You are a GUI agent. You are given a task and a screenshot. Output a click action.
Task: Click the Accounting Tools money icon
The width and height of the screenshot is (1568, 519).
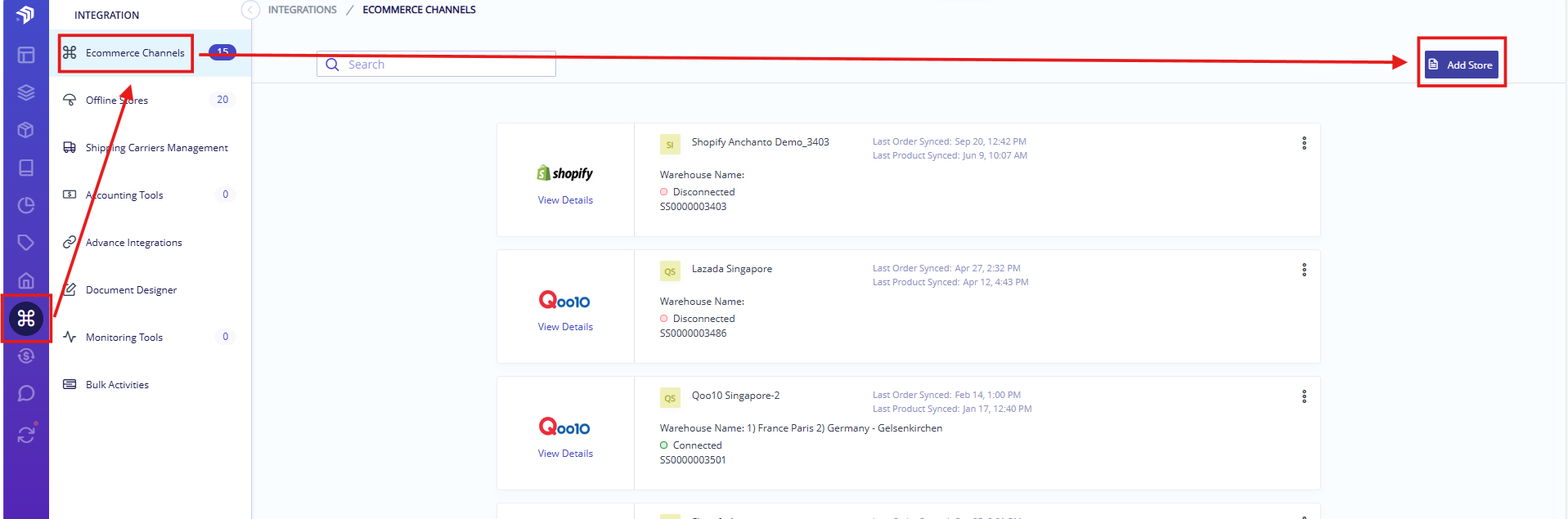70,195
